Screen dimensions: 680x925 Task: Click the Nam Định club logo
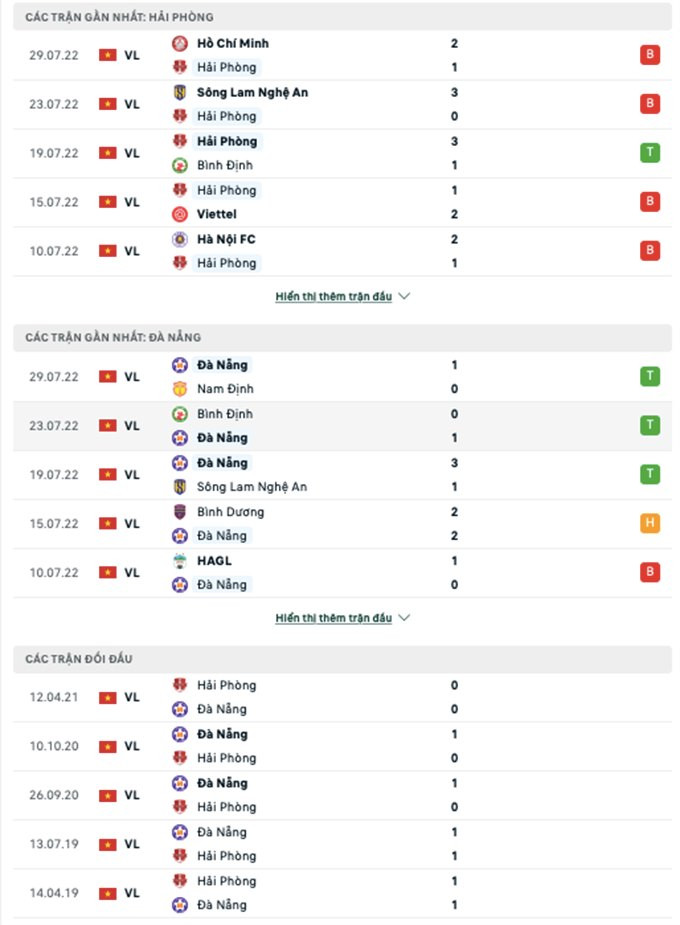click(x=180, y=389)
